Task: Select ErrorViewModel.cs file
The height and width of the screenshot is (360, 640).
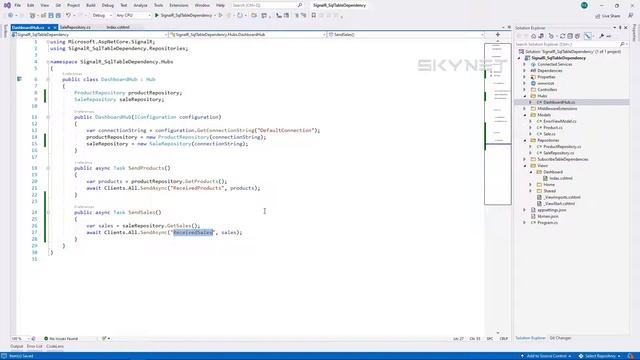Action: tap(560, 121)
